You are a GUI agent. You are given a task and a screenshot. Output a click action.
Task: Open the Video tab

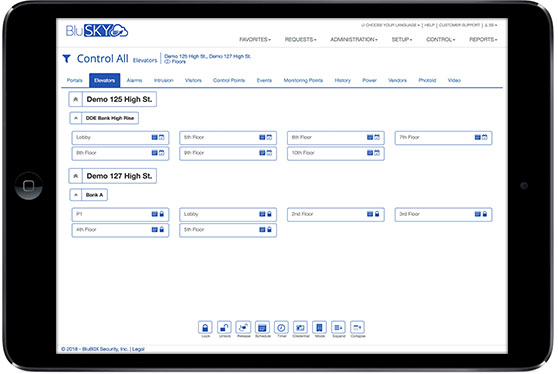tap(454, 80)
